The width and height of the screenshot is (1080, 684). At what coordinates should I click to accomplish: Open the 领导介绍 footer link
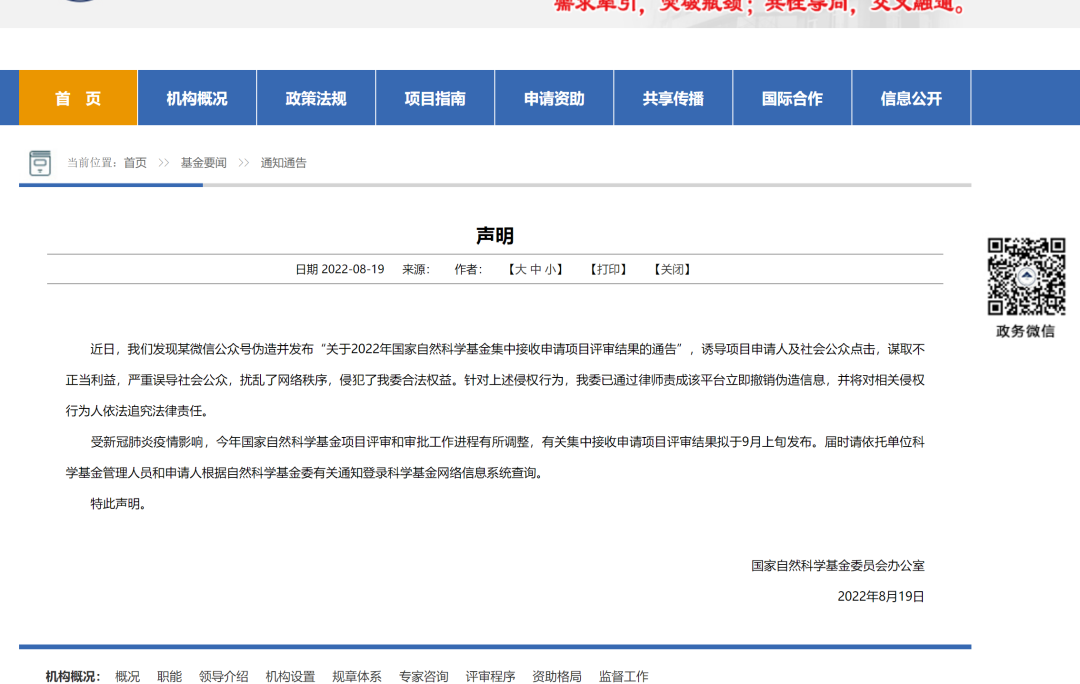(223, 676)
